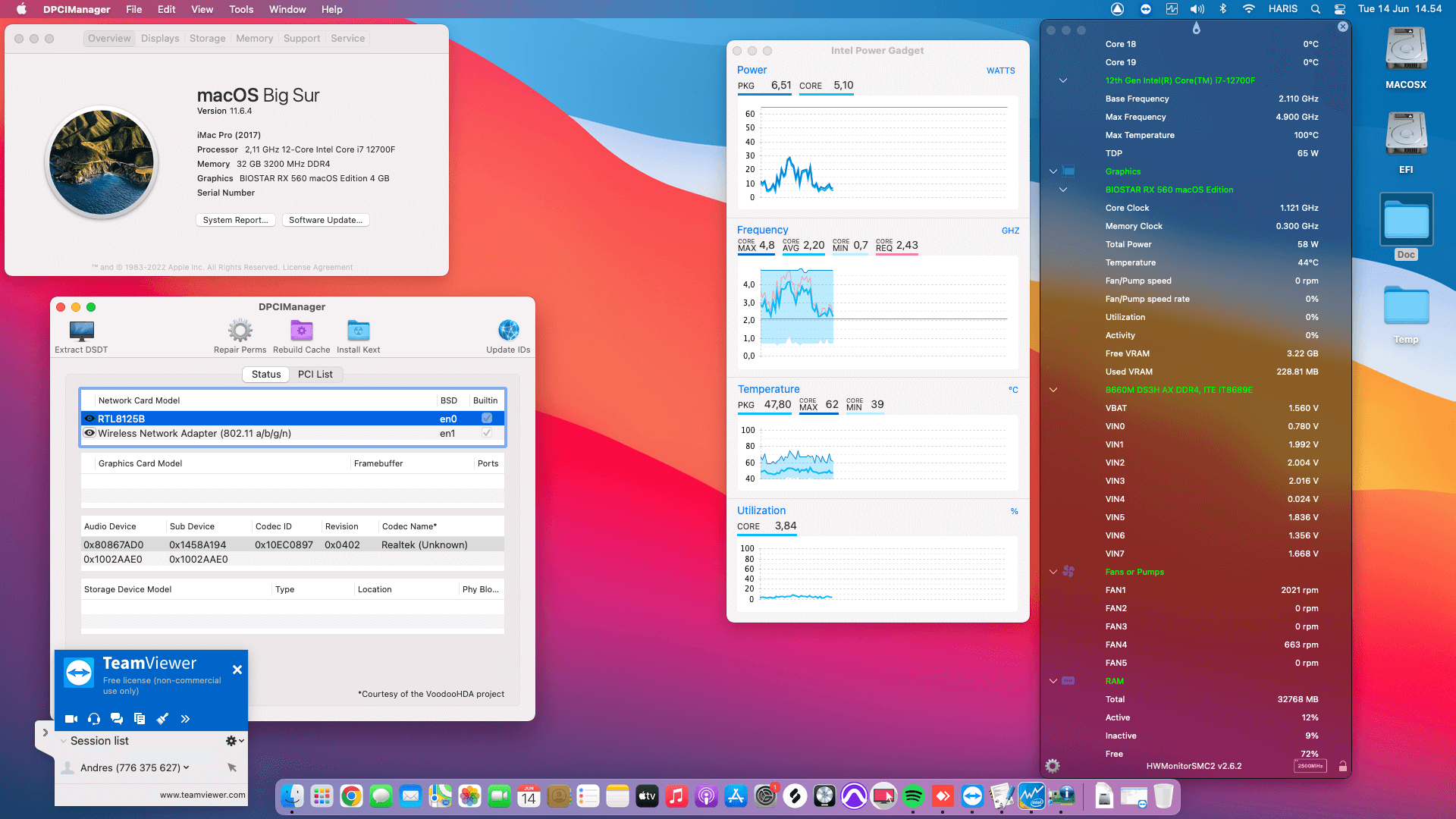Collapse the Fans or Pumps section
This screenshot has width=1456, height=819.
click(1053, 572)
